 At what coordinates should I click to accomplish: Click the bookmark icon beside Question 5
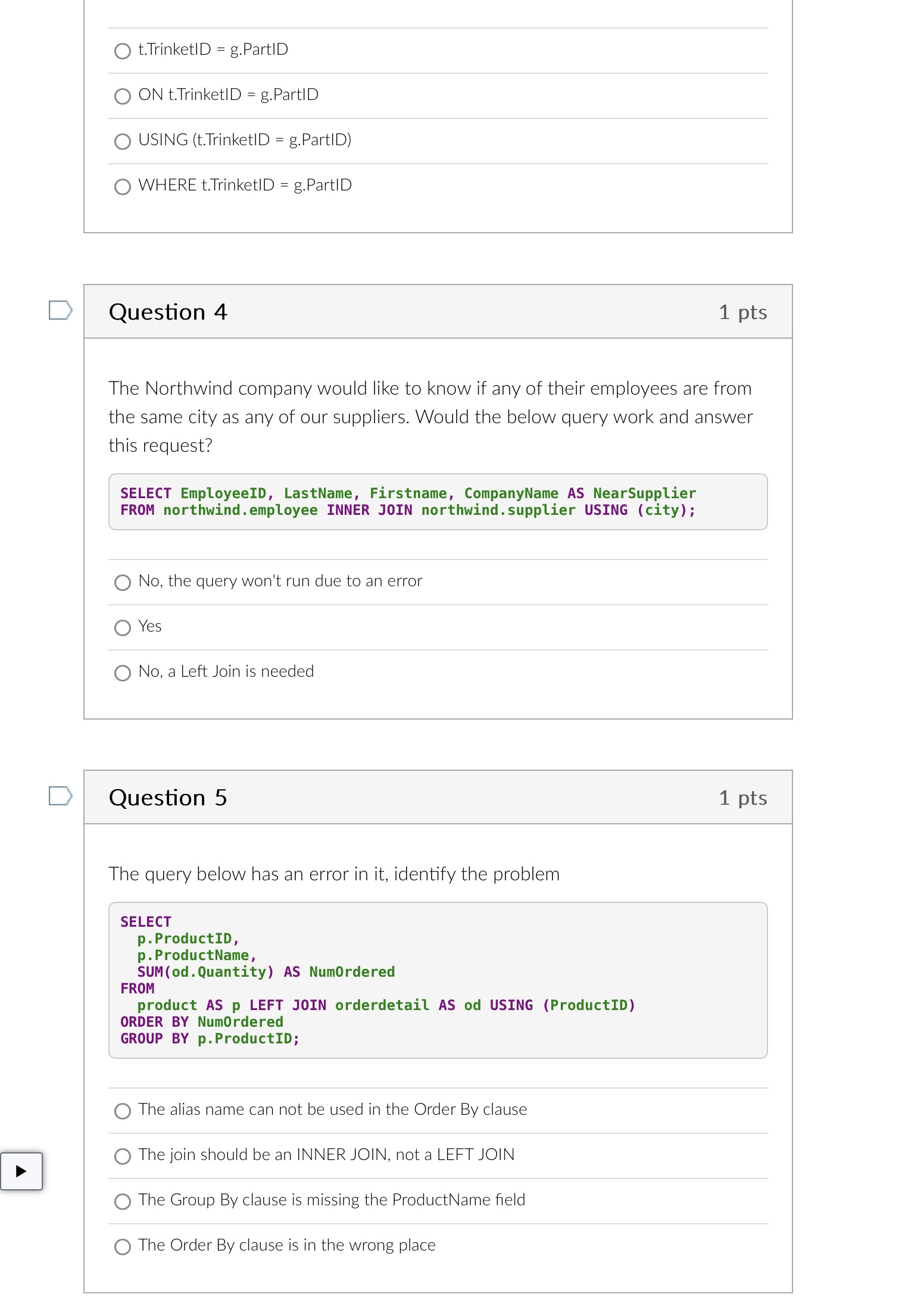(60, 794)
